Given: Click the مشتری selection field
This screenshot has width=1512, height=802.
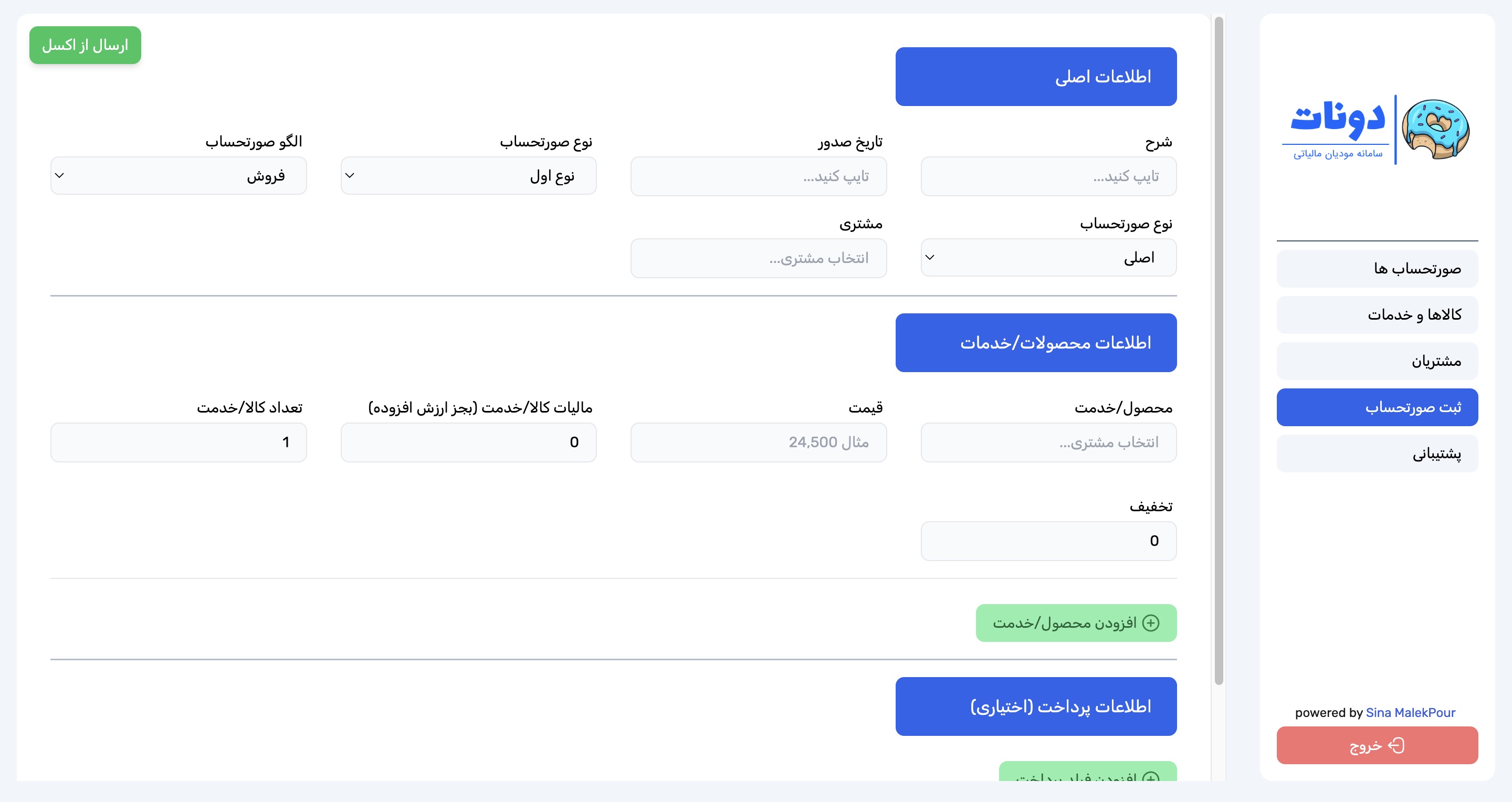Looking at the screenshot, I should click(758, 258).
